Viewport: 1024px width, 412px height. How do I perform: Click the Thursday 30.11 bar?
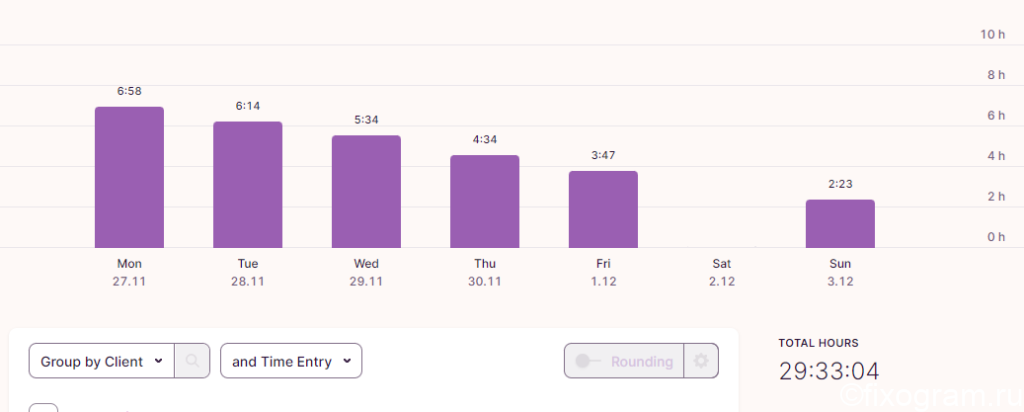click(x=485, y=201)
